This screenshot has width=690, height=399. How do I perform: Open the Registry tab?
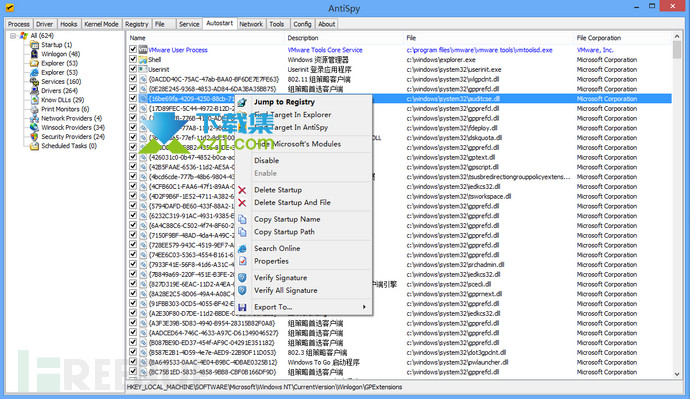pyautogui.click(x=137, y=24)
